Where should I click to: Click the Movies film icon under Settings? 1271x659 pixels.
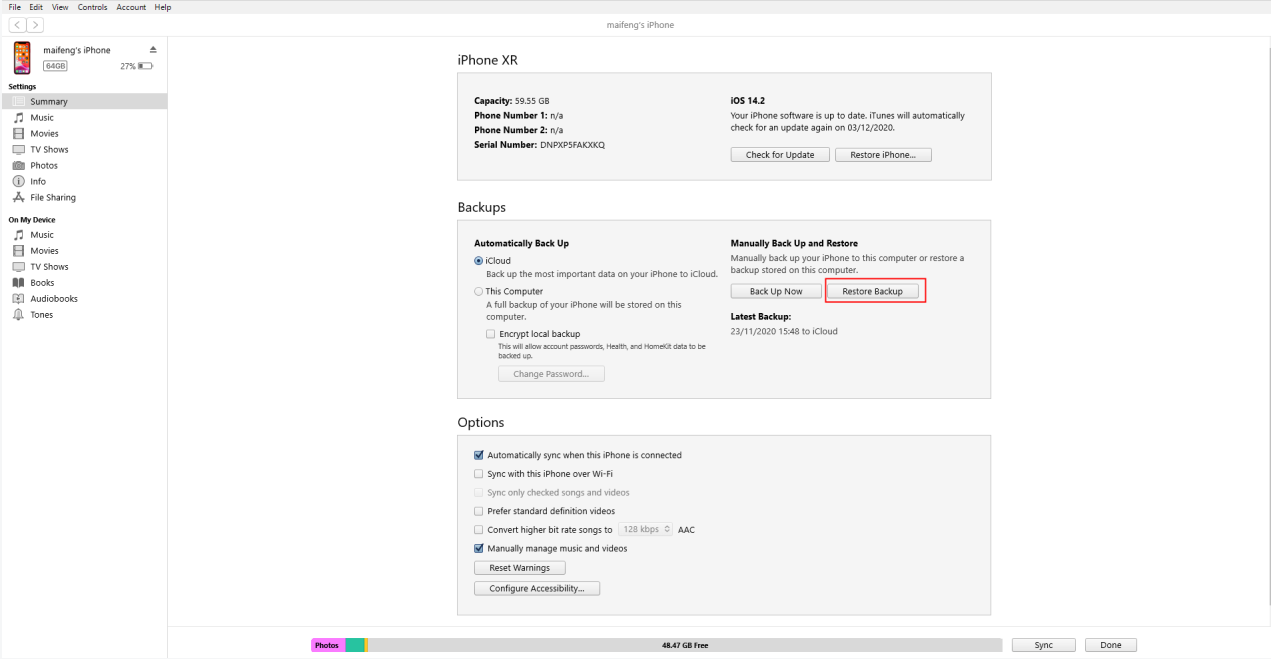[18, 134]
